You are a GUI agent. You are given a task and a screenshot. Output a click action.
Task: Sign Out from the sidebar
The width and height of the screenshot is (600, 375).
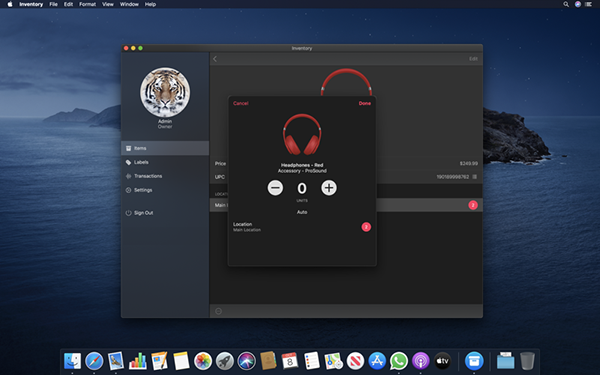point(165,213)
